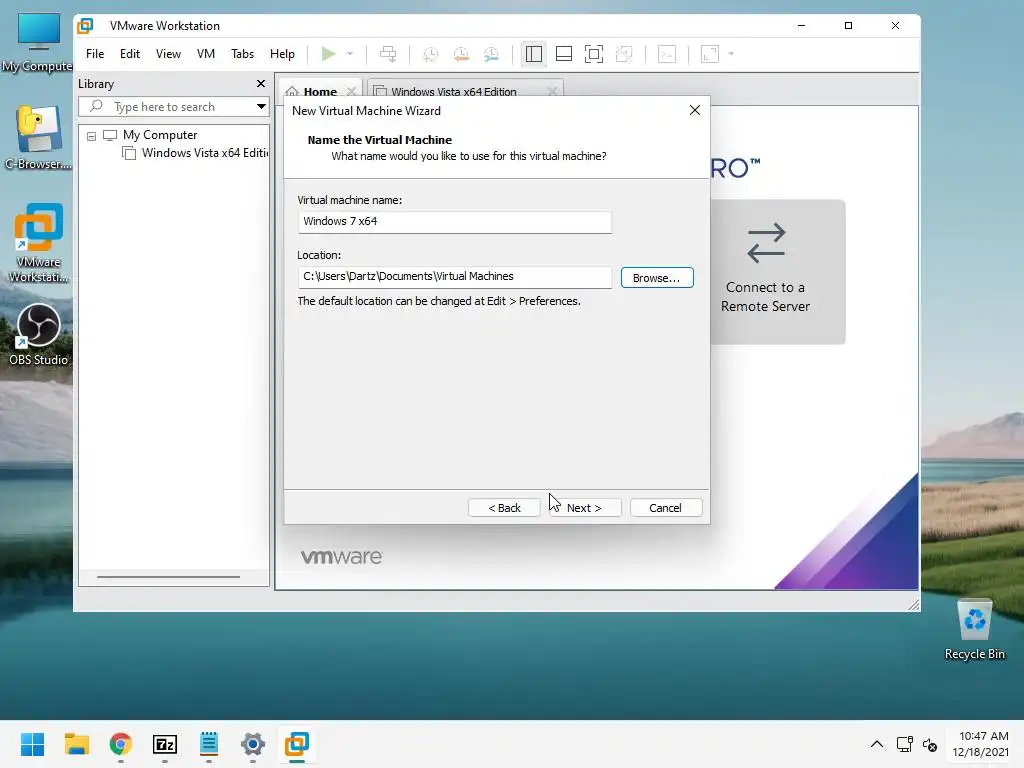This screenshot has height=768, width=1024.
Task: Close the Windows Vista x64 Edition tab
Action: pyautogui.click(x=552, y=91)
